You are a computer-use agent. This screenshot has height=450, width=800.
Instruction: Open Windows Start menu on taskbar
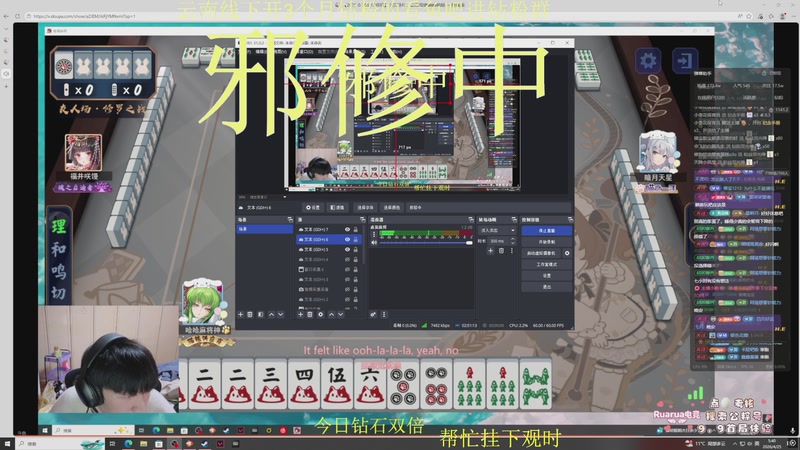[x=7, y=444]
